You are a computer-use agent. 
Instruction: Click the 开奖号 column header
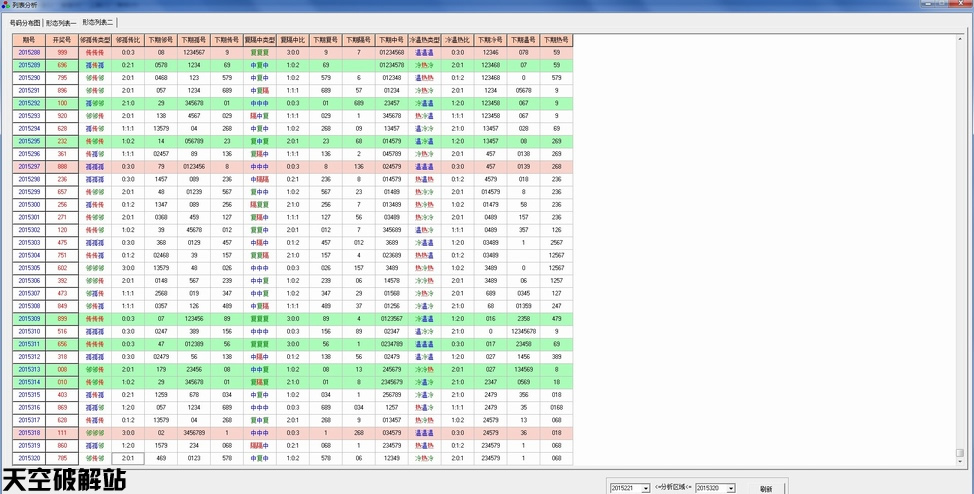click(x=62, y=40)
